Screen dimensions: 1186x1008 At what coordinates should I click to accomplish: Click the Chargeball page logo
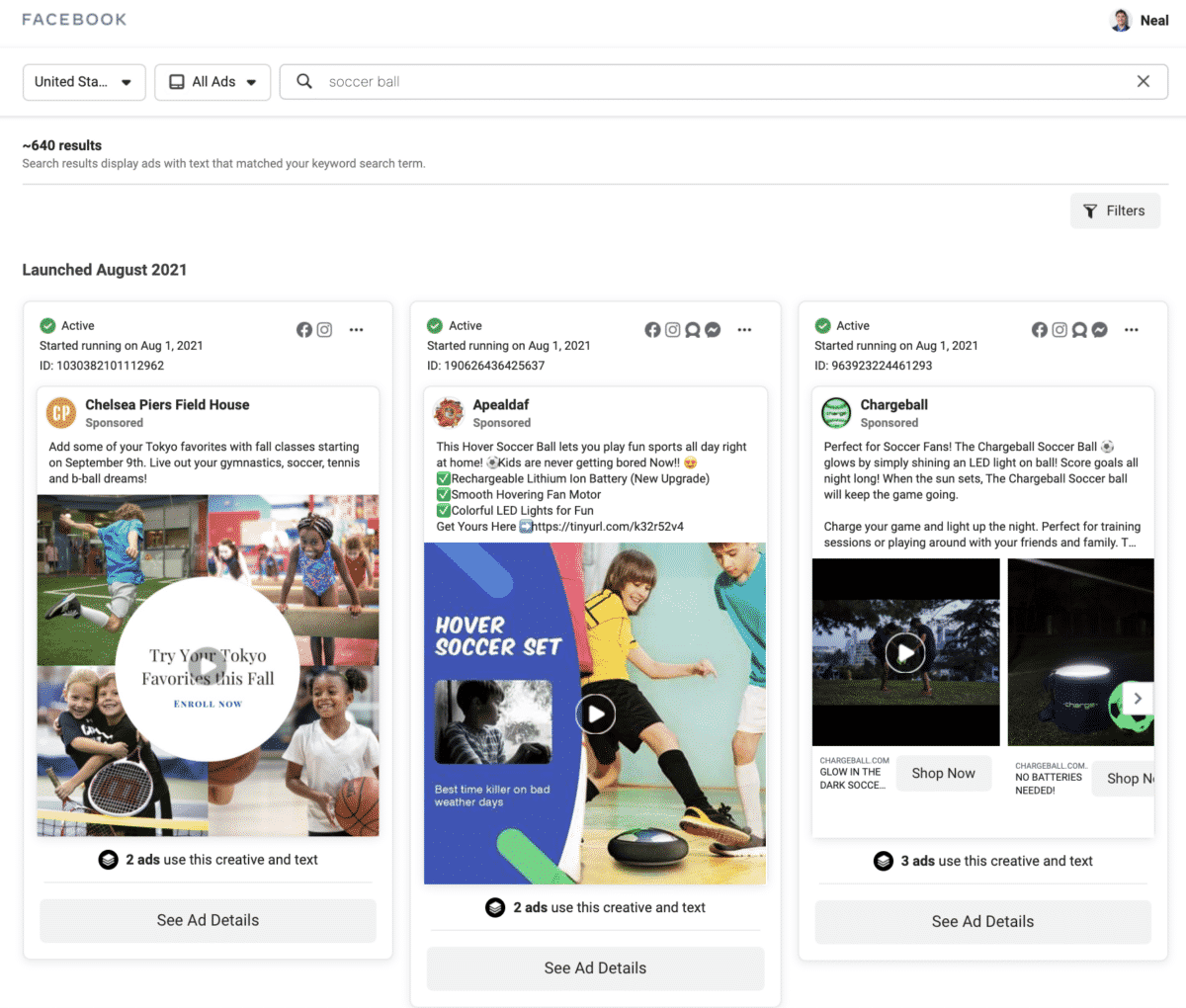coord(836,413)
